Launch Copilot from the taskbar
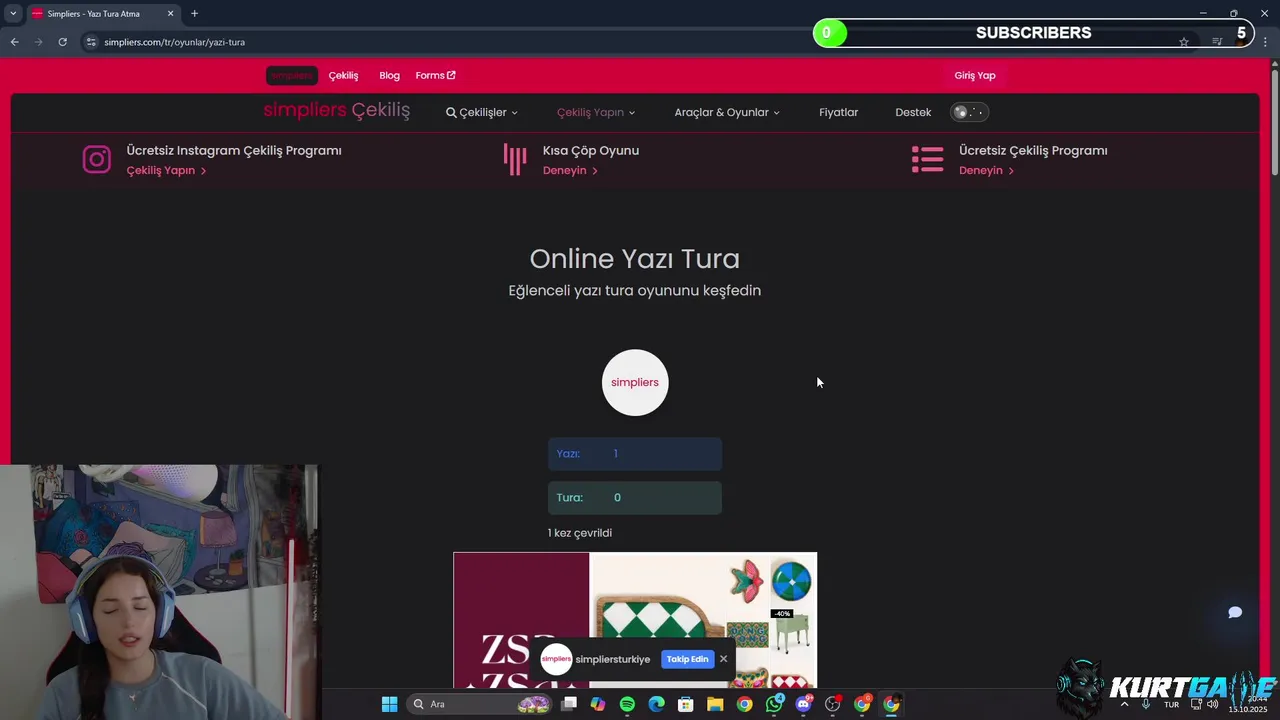This screenshot has height=720, width=1280. point(598,704)
